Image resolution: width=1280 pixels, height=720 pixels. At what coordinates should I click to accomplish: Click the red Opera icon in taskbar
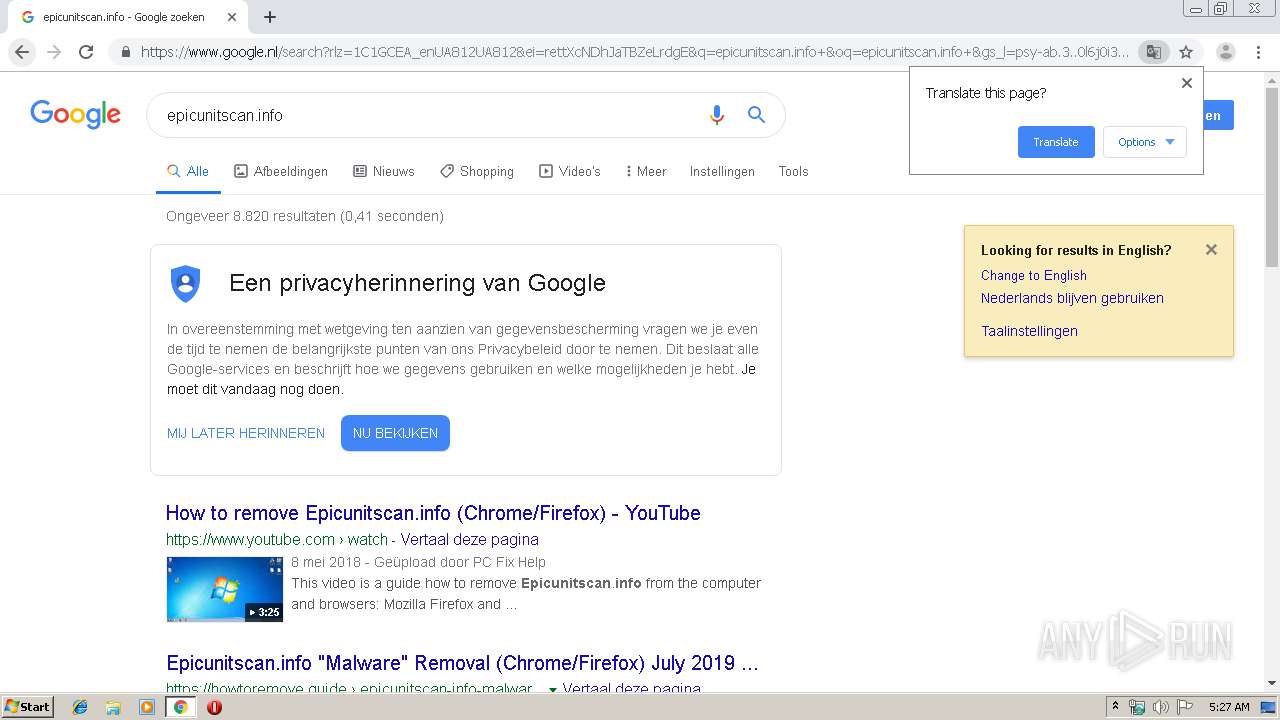(x=214, y=707)
